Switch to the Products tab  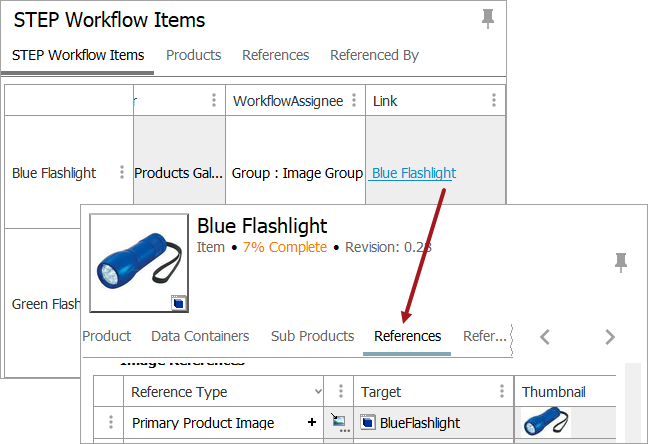[193, 55]
